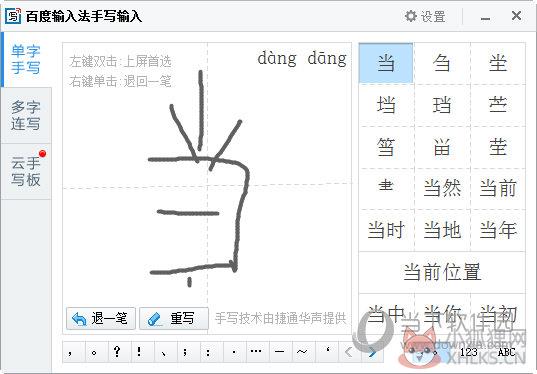This screenshot has height=374, width=537.
Task: Select candidate character 茔
Action: [x=498, y=147]
